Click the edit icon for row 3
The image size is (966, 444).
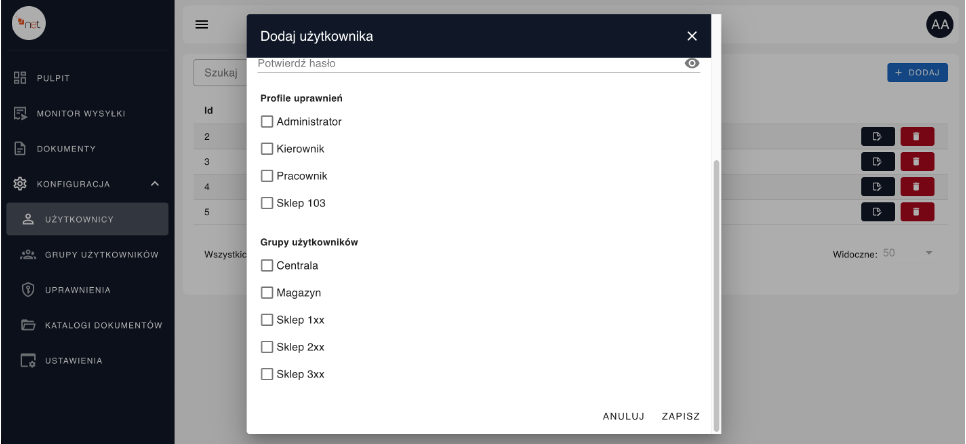(877, 162)
